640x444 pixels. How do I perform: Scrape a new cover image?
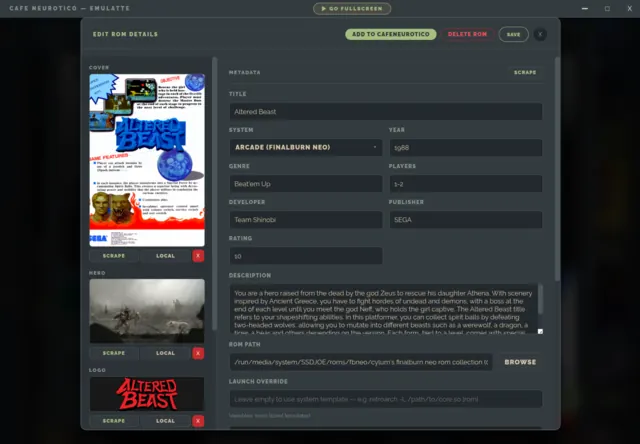click(114, 256)
